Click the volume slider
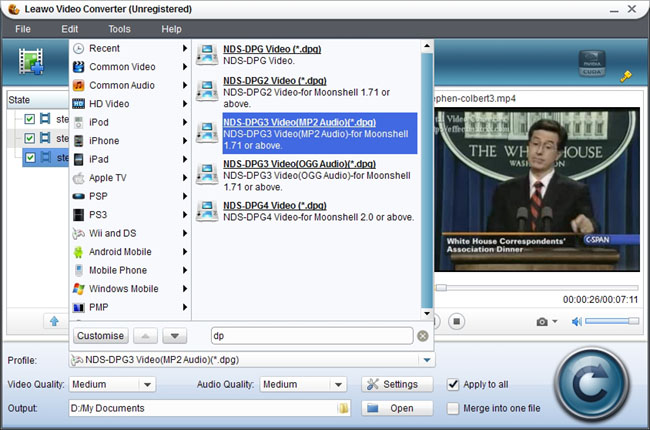The height and width of the screenshot is (430, 650). pyautogui.click(x=611, y=321)
